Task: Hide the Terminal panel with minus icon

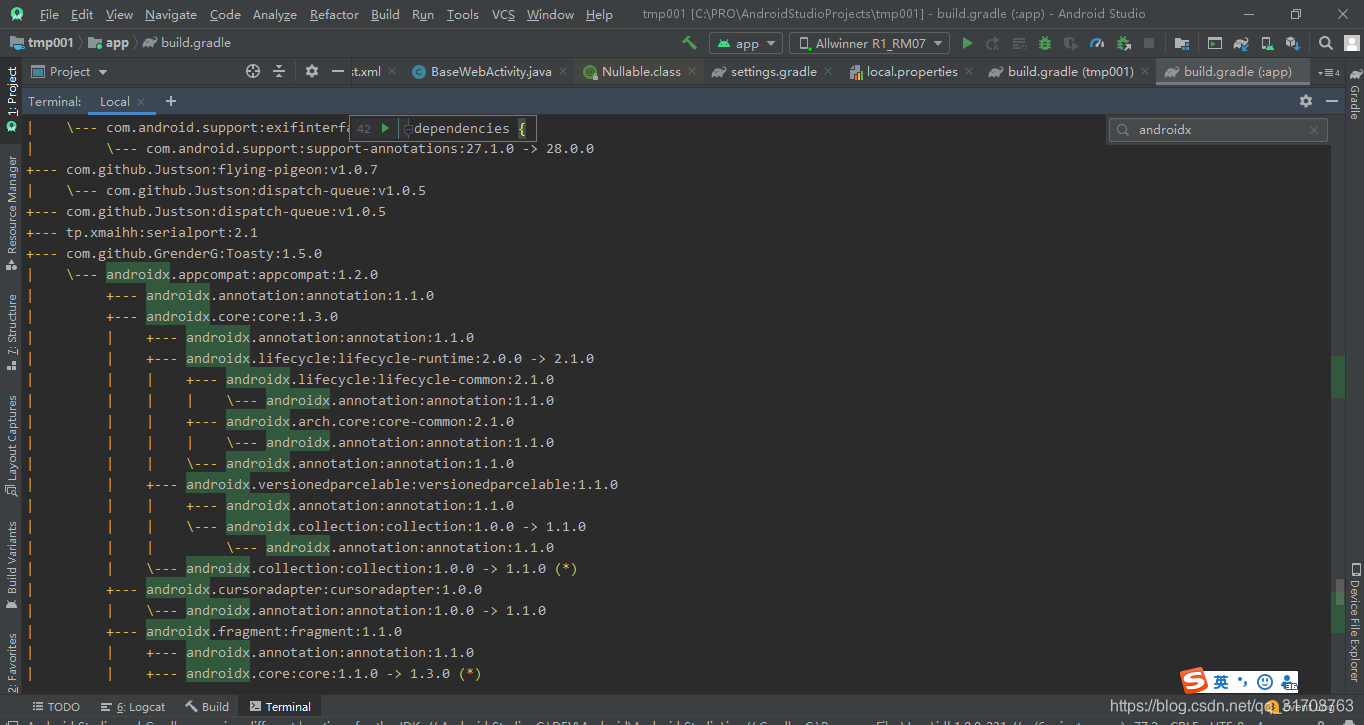Action: click(1332, 101)
